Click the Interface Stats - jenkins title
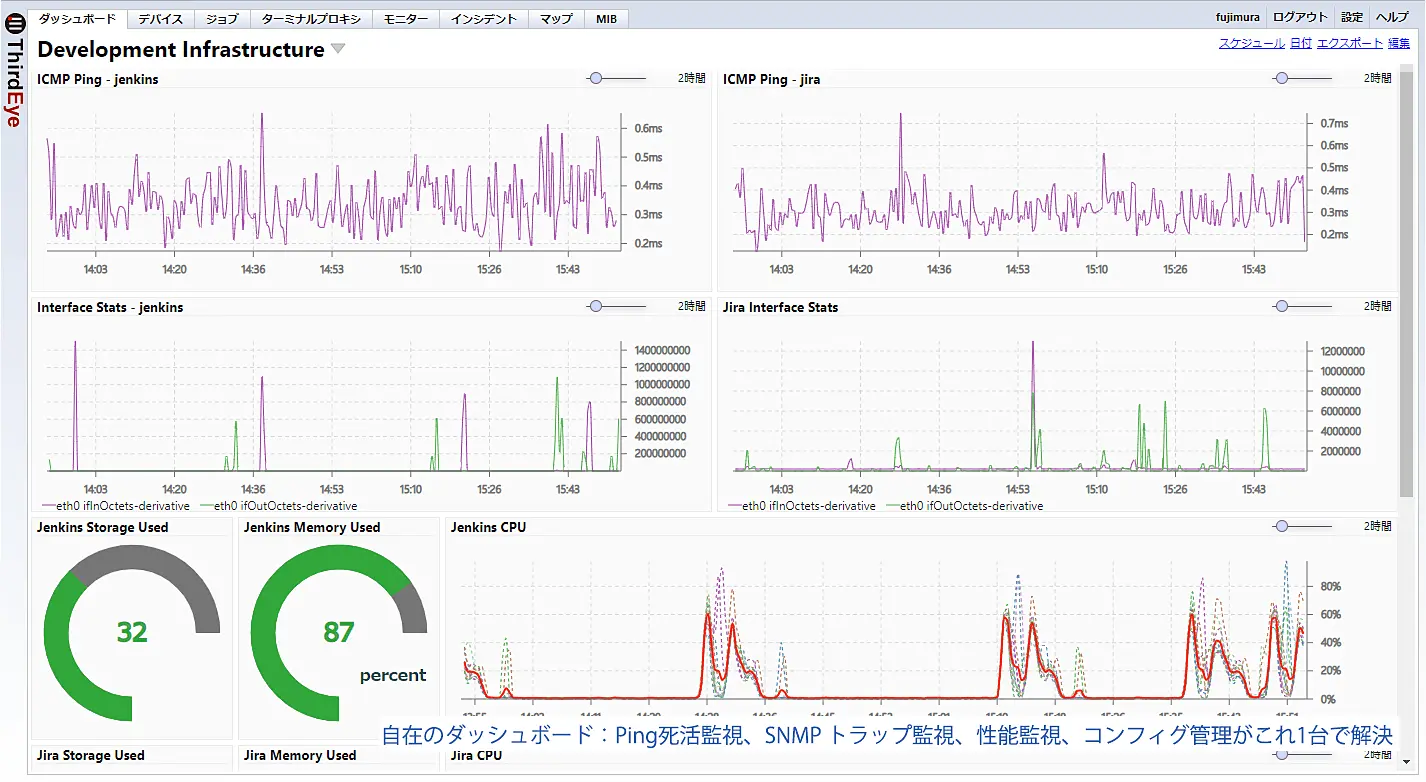The height and width of the screenshot is (782, 1426). click(x=110, y=307)
